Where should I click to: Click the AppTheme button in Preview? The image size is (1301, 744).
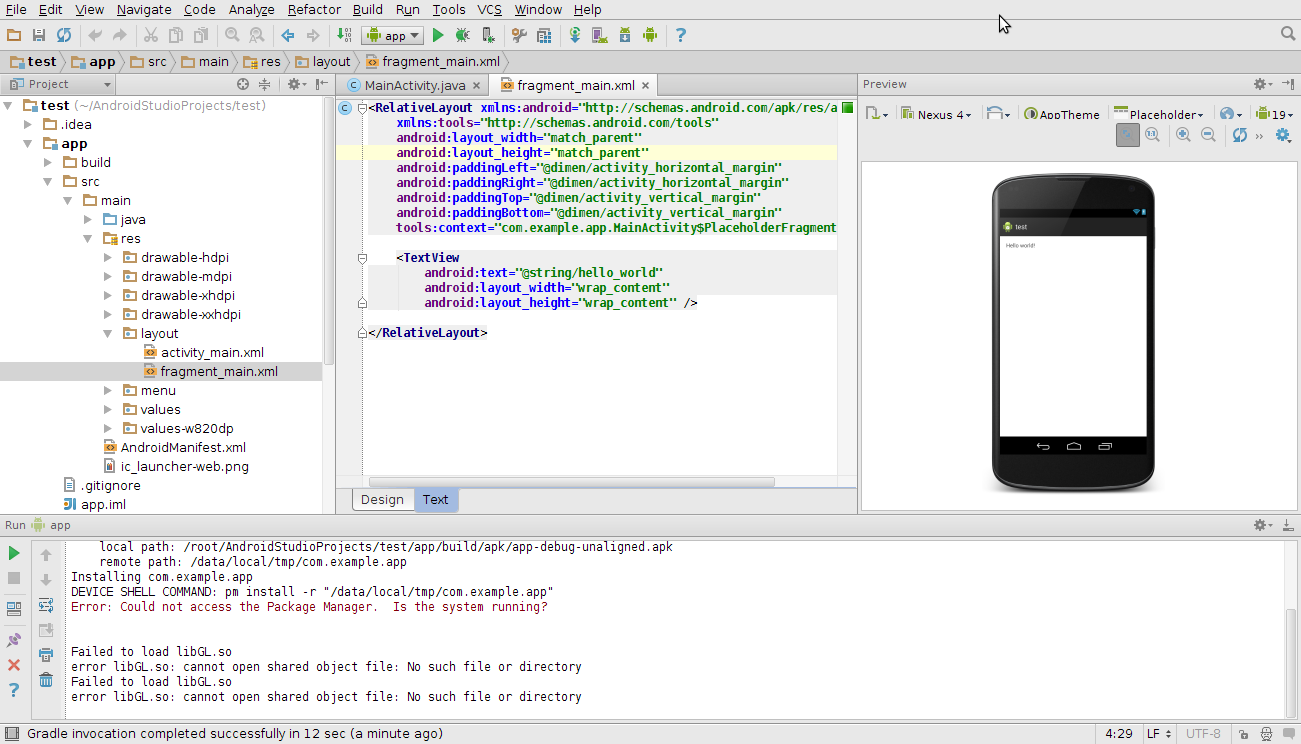[1061, 114]
